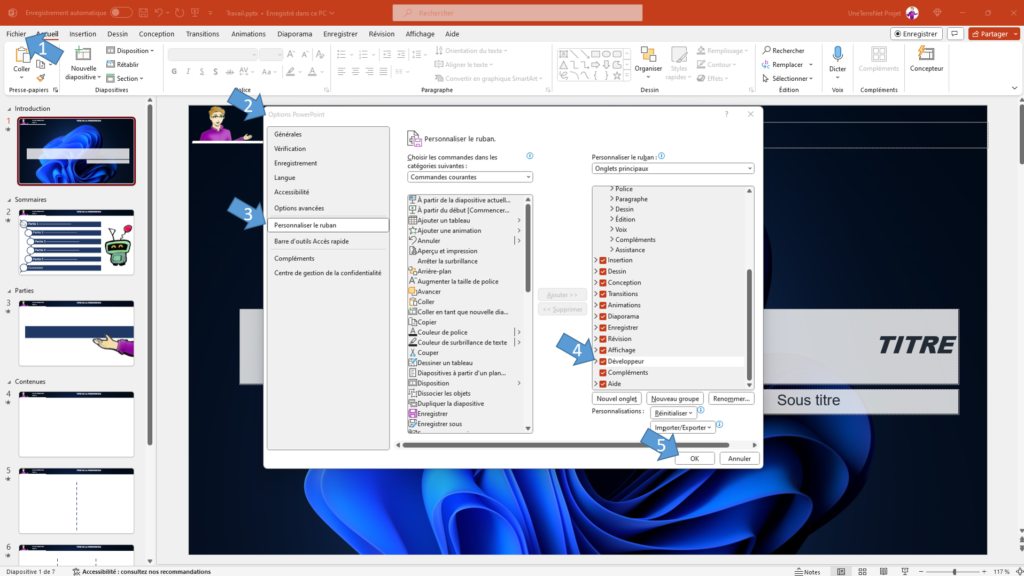Click info icon next to Réinitialiser
The image size is (1024, 576).
point(700,411)
